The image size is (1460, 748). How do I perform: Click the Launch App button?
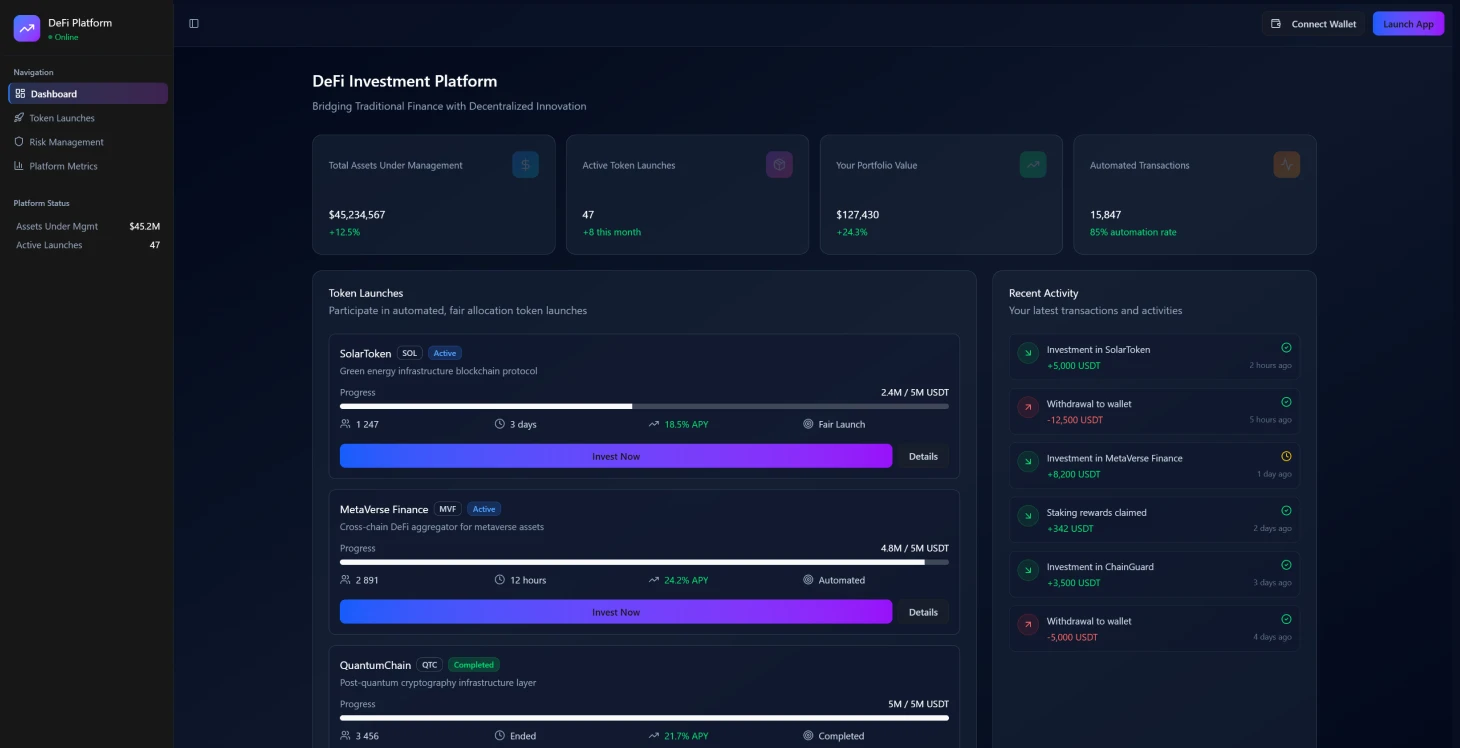click(1408, 23)
